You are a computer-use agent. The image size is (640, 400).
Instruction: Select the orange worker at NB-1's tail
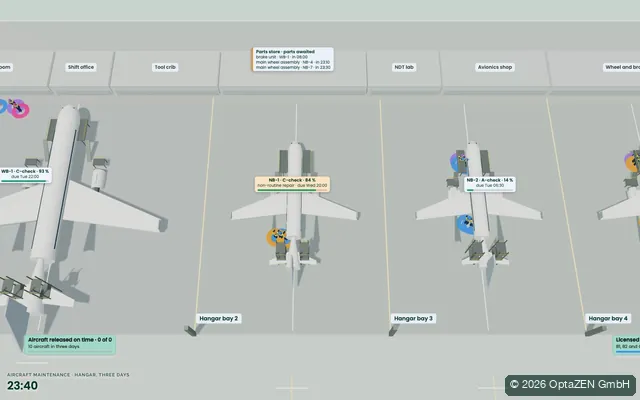278,238
